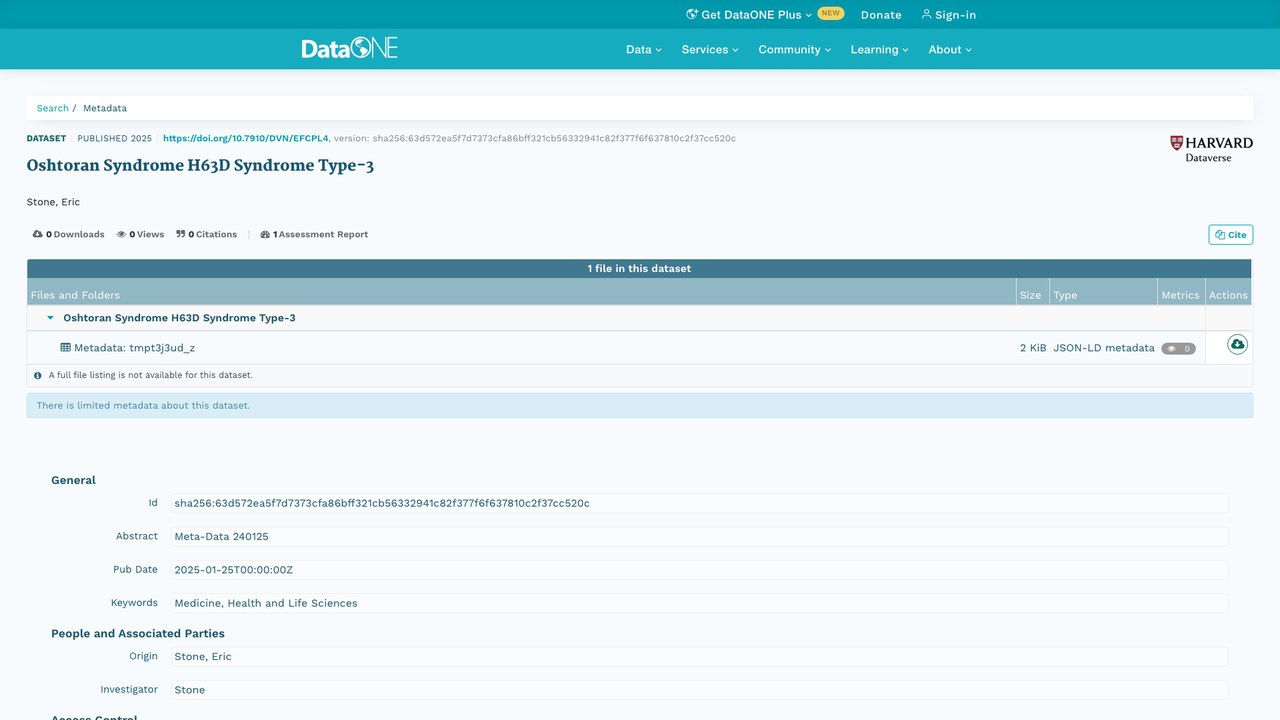Click the Abstract value Meta-Data 240125
Viewport: 1280px width, 720px height.
coord(221,537)
